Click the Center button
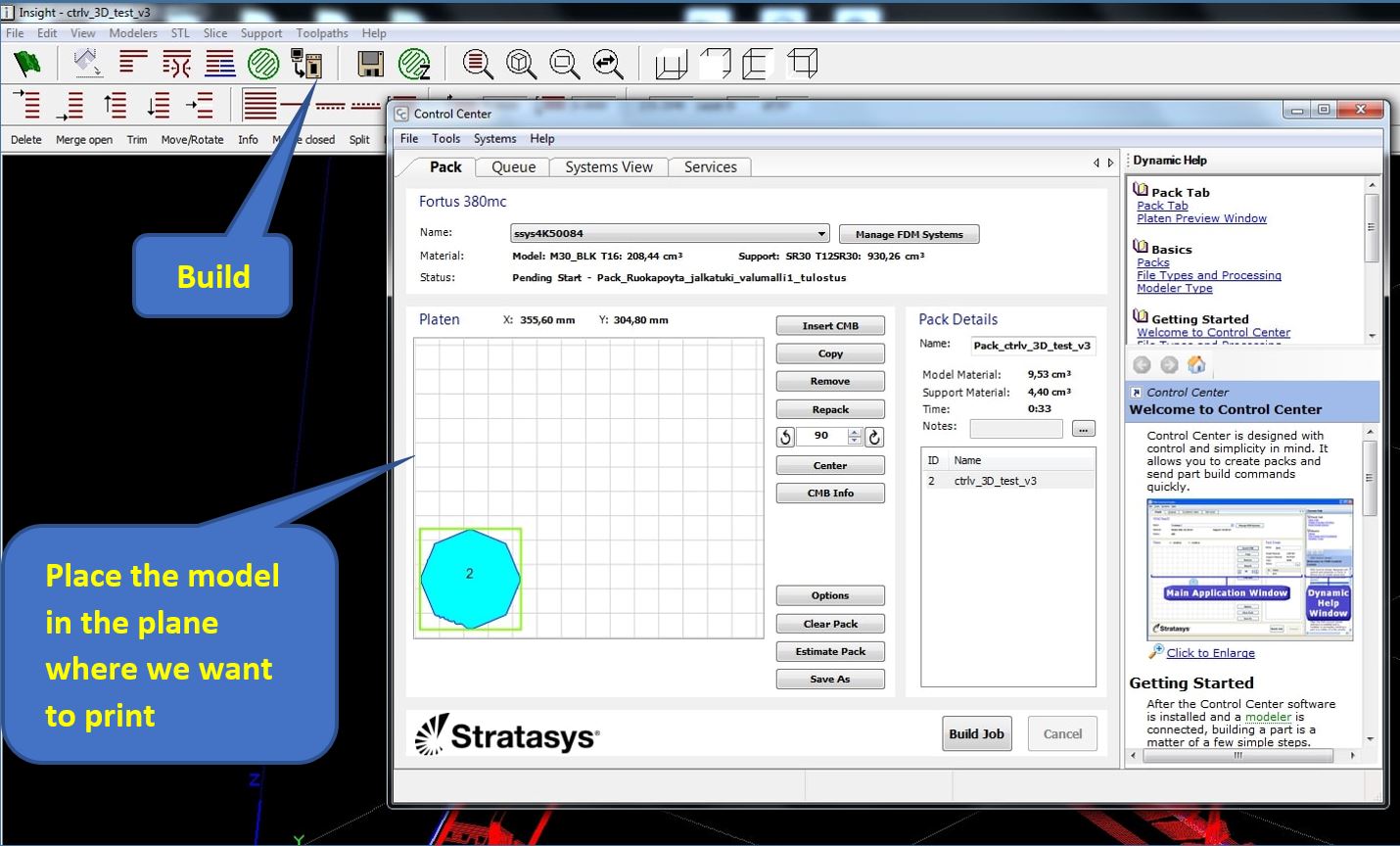1400x846 pixels. [x=830, y=465]
